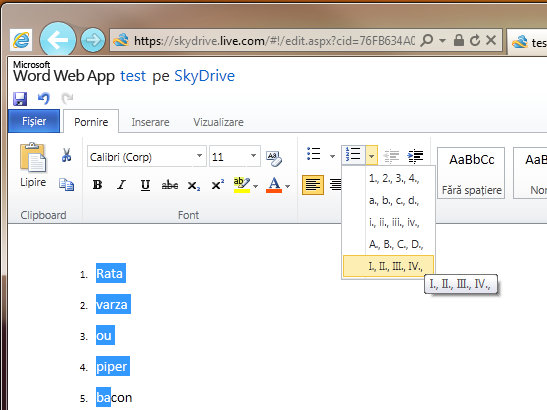Switch to the Pornire tab

pyautogui.click(x=91, y=122)
